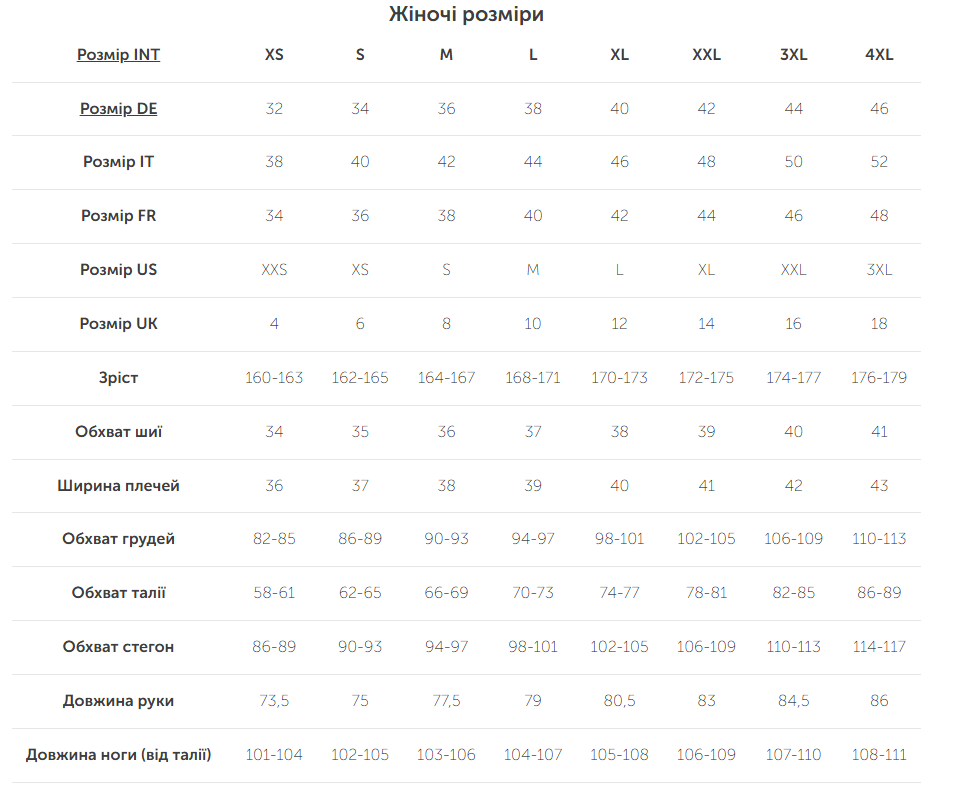Image resolution: width=963 pixels, height=791 pixels.
Task: Click the Довжина ноги (від талії) label
Action: 119,755
